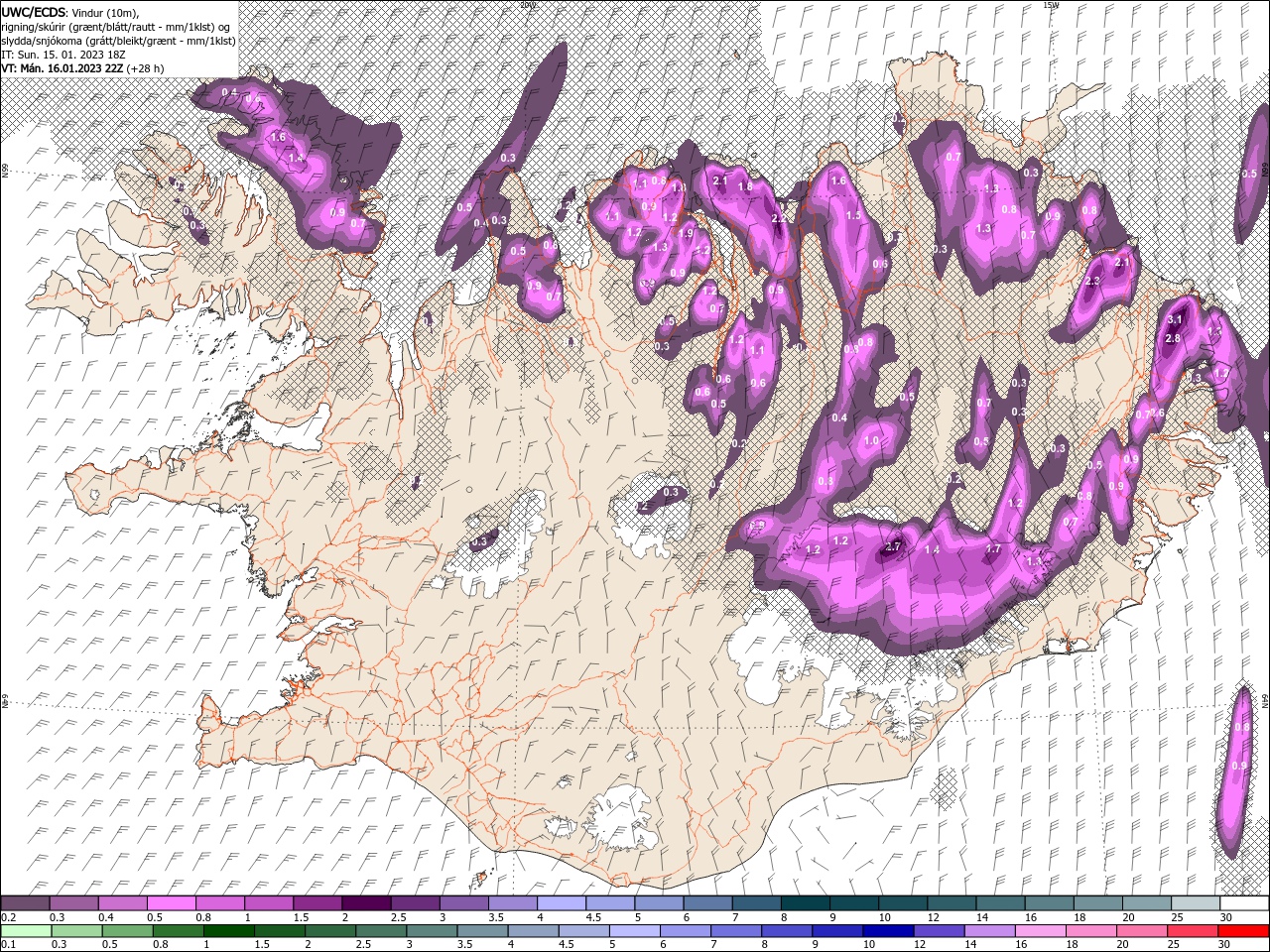
Task: Select the 0.3–0.4 snowfall legend swatch
Action: pyautogui.click(x=73, y=903)
